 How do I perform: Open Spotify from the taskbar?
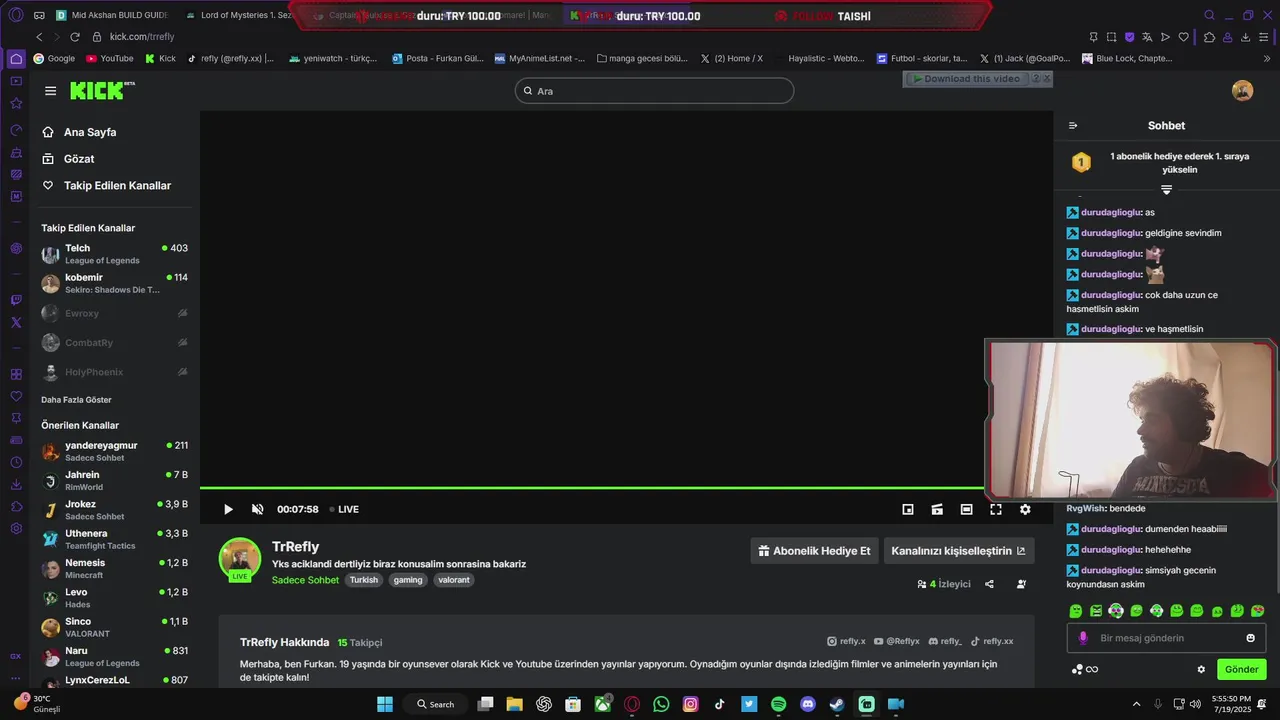(779, 704)
